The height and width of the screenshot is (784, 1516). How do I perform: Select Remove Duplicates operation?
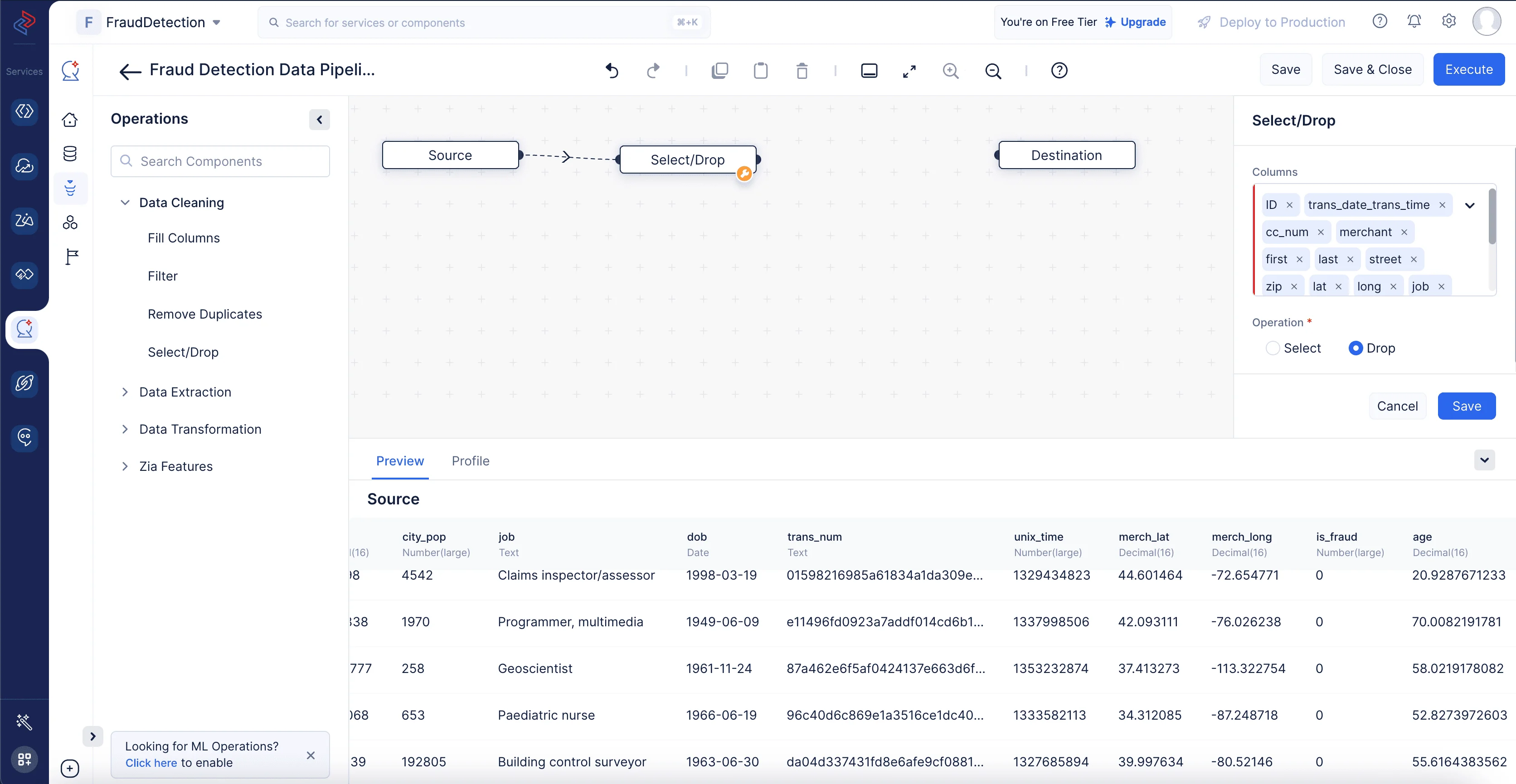(205, 315)
